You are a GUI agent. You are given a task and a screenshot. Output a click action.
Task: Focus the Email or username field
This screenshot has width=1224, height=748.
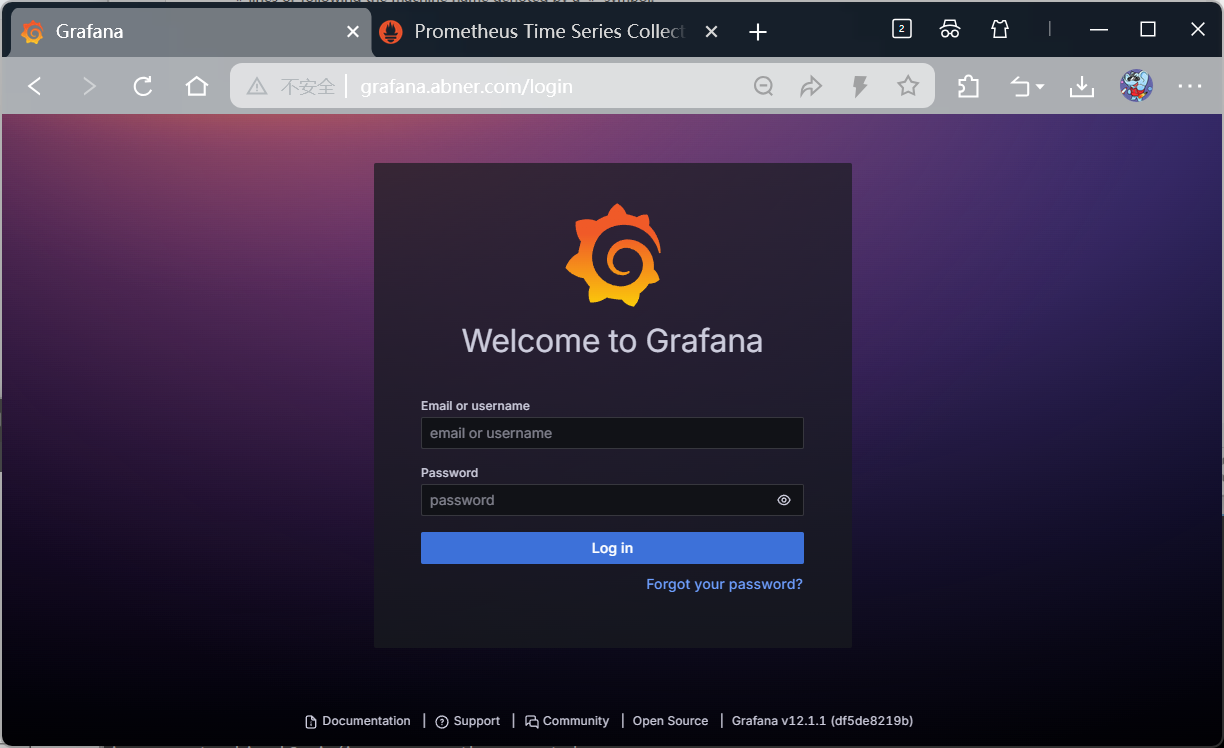click(612, 433)
